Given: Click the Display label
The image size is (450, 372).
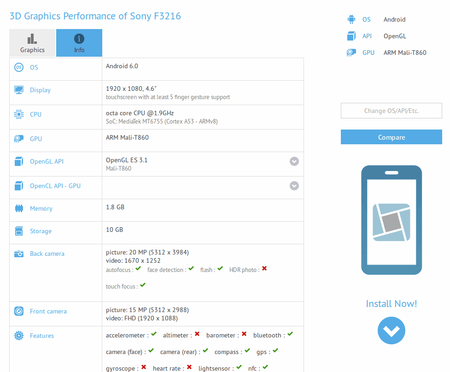Looking at the screenshot, I should click(40, 90).
